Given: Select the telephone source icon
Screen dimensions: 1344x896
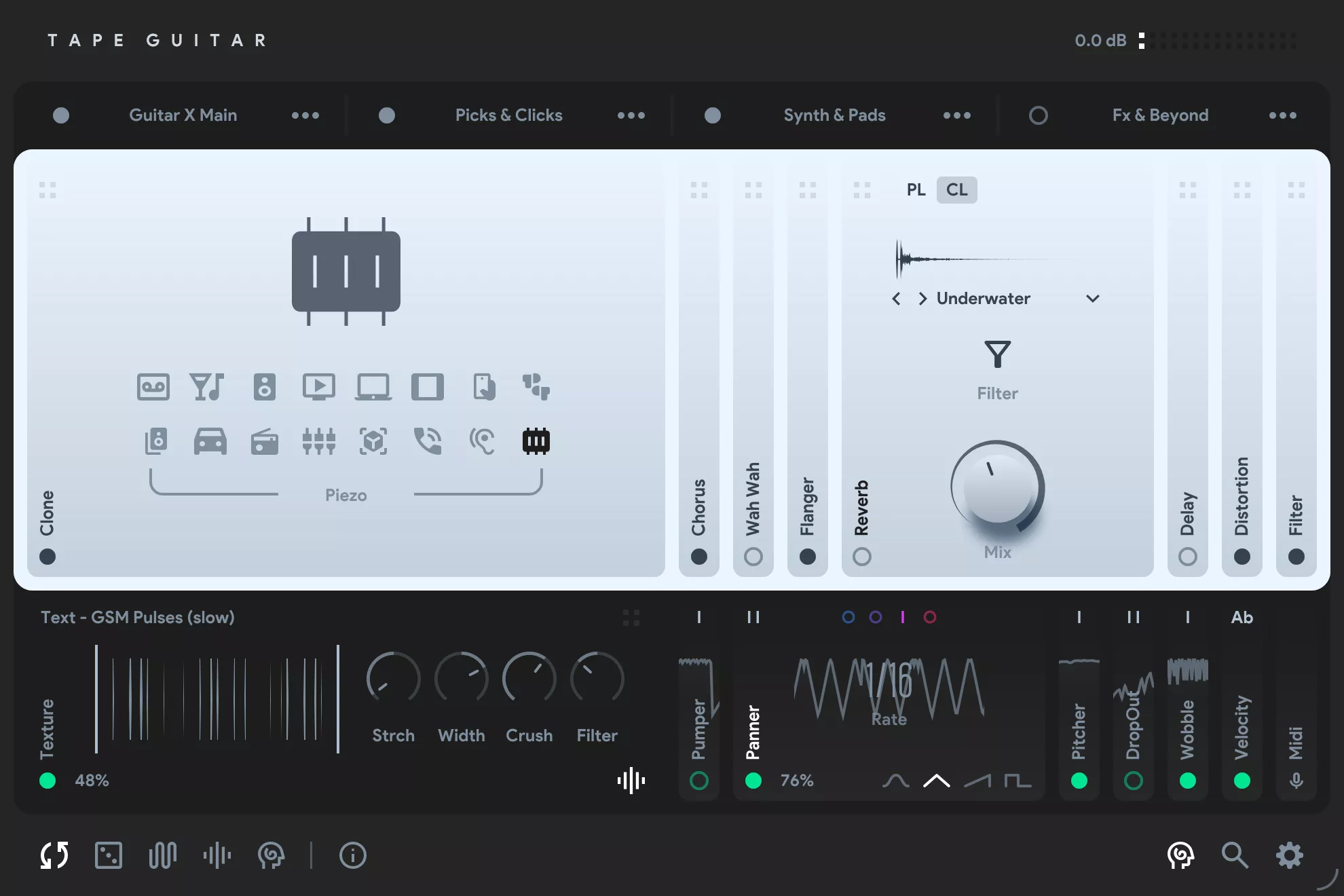Looking at the screenshot, I should pos(428,441).
